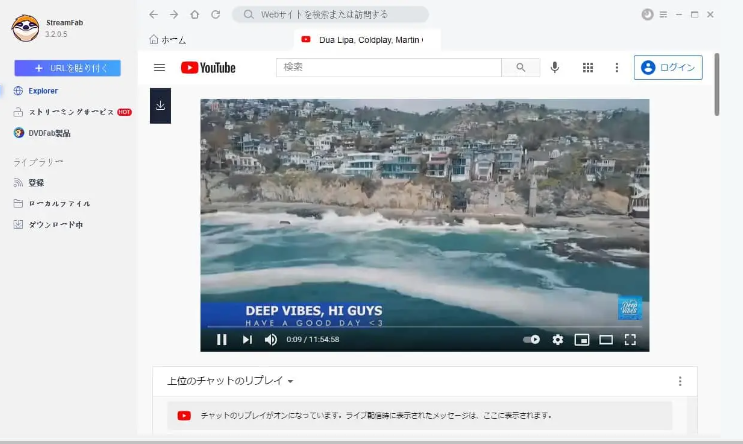Click the page vertical scrollbar
This screenshot has height=444, width=743.
716,84
